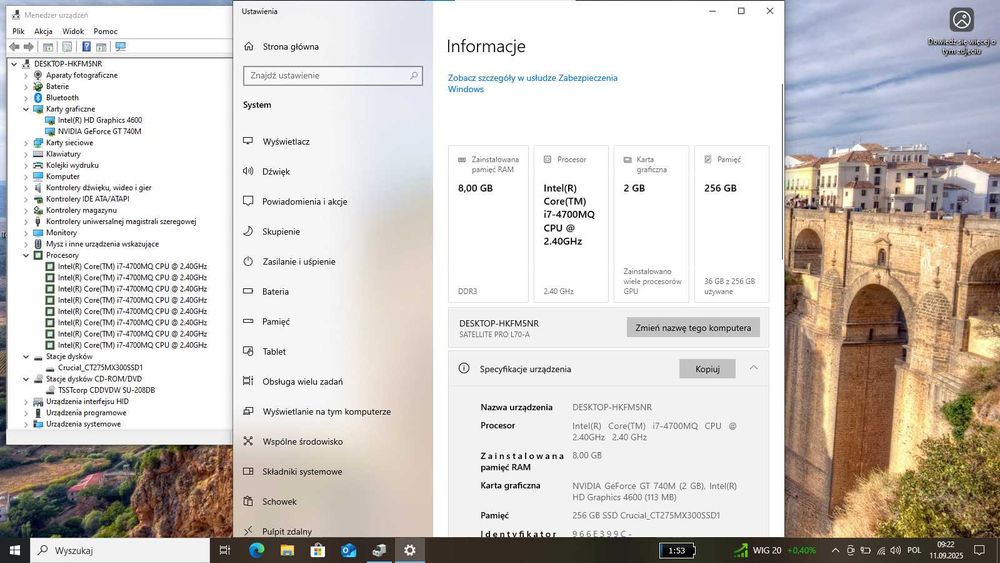
Task: Click the Wyszukaj taskbar search box
Action: click(120, 550)
